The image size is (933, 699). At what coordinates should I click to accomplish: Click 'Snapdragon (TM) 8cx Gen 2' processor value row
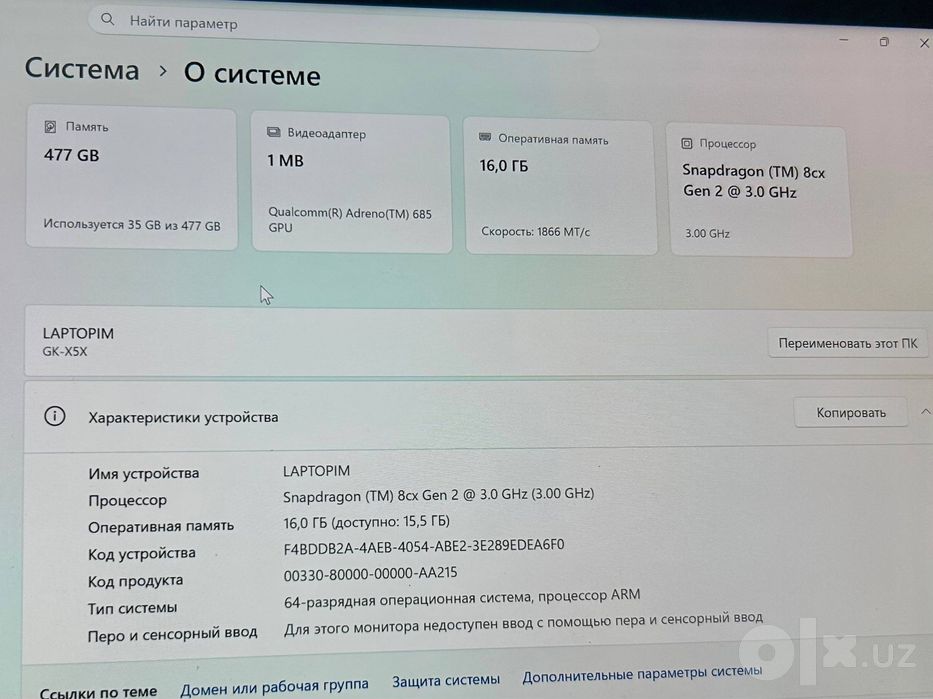point(439,496)
